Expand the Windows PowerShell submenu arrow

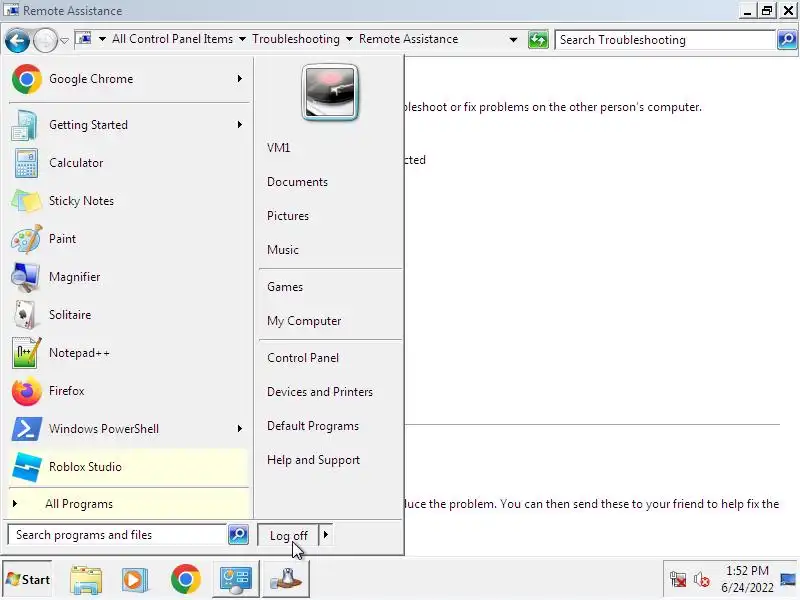tap(239, 429)
